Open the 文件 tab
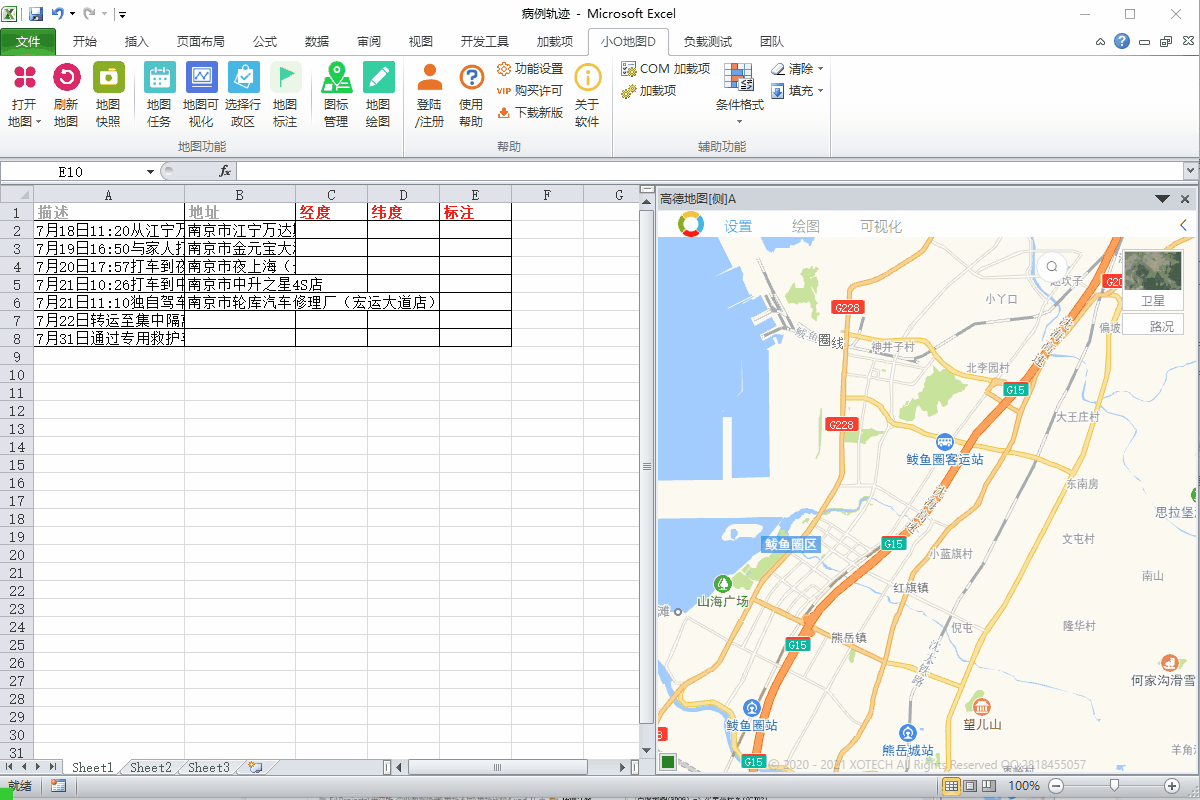This screenshot has width=1200, height=800. (x=28, y=42)
